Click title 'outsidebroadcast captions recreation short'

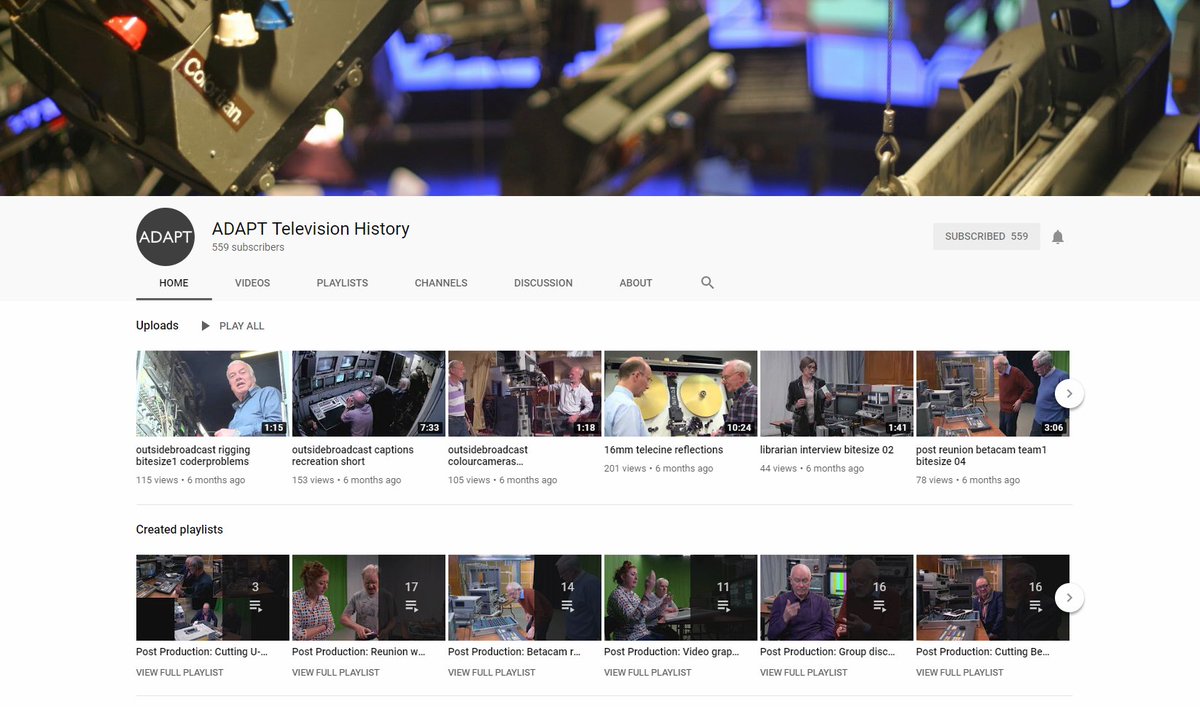point(353,456)
